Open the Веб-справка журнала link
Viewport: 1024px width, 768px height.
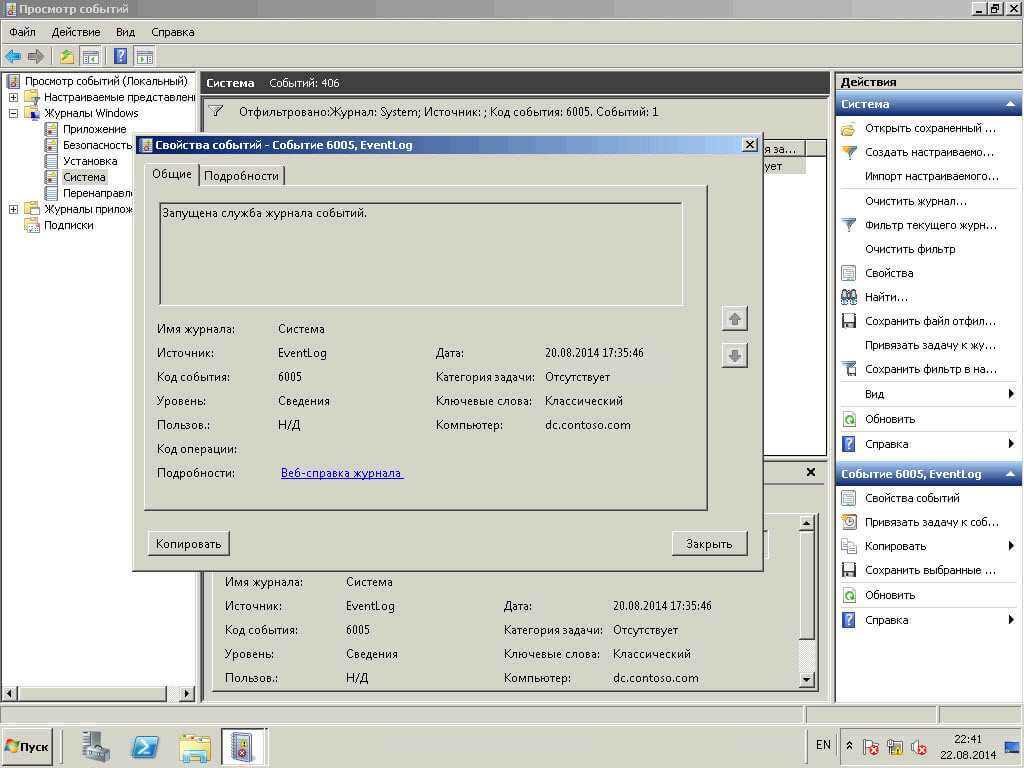coord(342,473)
